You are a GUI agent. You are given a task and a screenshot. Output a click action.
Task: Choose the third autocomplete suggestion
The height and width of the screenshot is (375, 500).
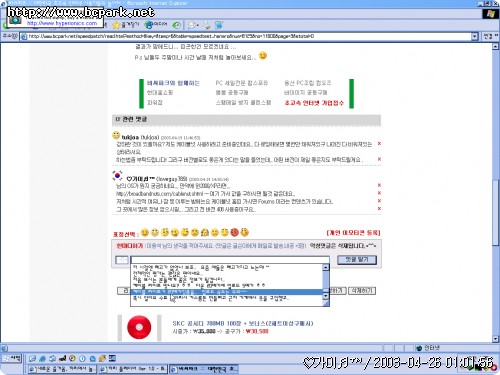(227, 279)
